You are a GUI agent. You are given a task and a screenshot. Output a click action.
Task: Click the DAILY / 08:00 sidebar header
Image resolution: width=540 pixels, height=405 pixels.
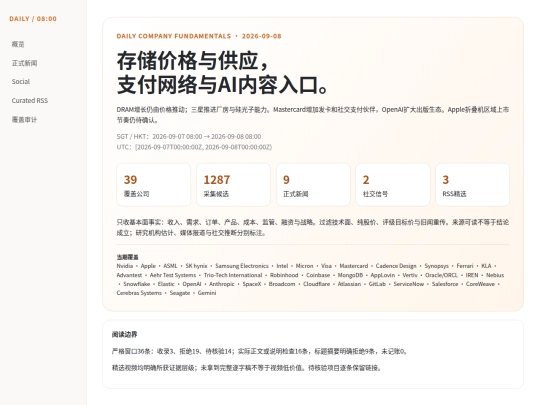33,19
